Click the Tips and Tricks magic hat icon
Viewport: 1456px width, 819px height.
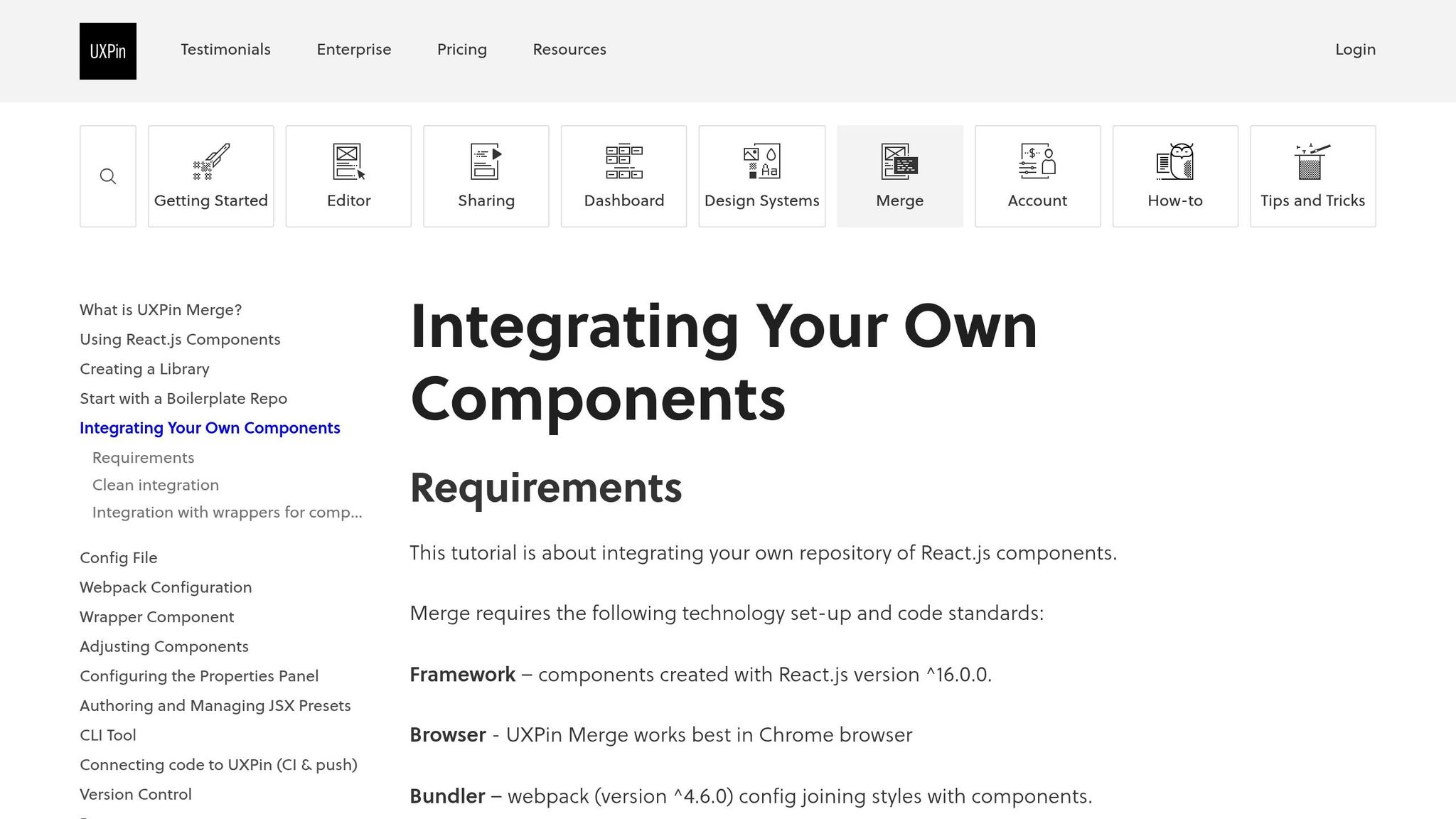(x=1313, y=161)
